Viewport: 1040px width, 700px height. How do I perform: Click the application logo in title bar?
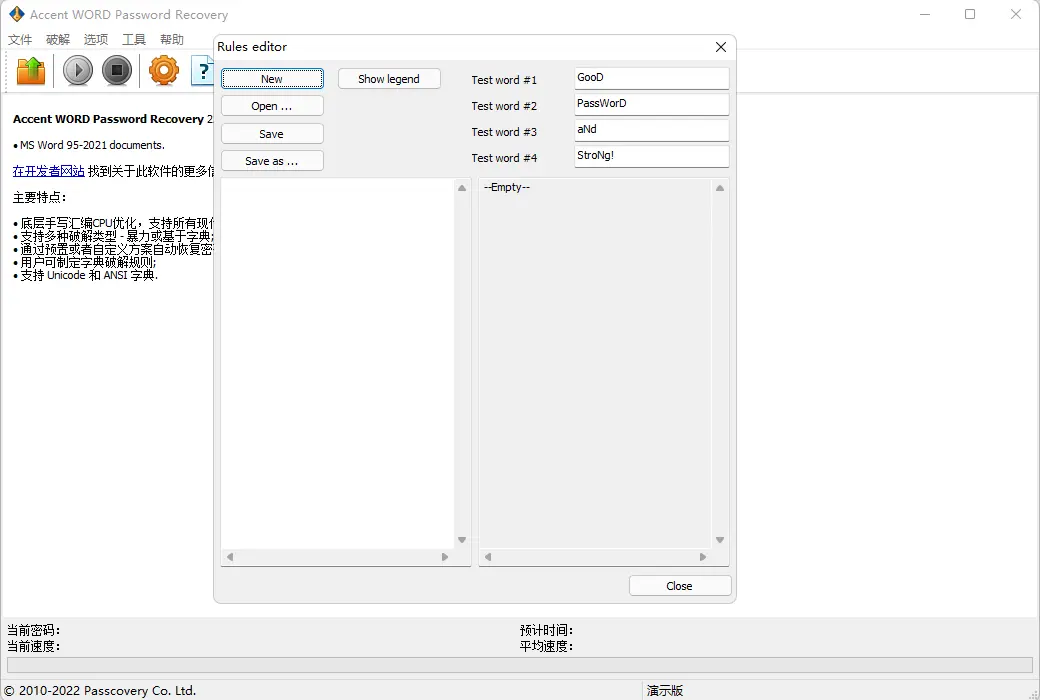coord(17,14)
